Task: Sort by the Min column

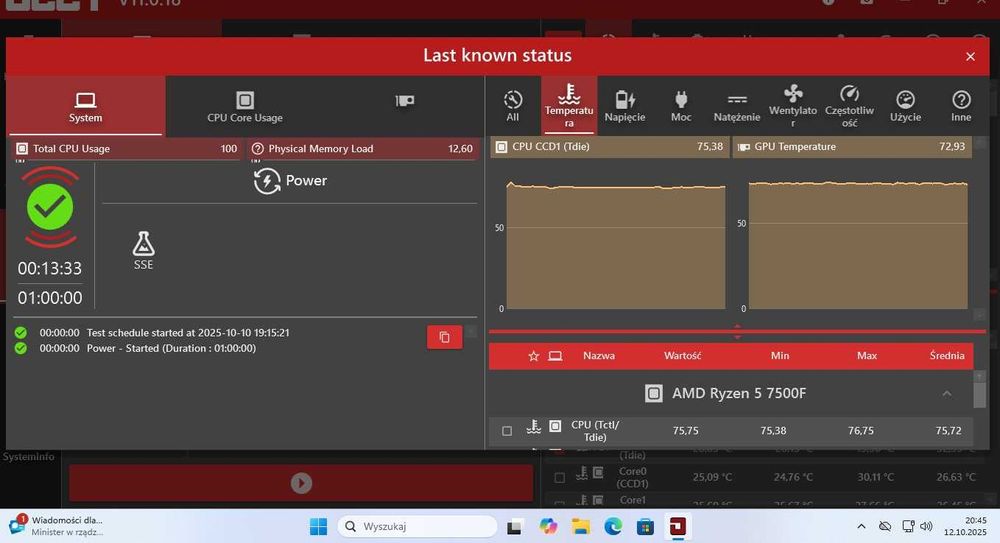Action: coord(779,356)
